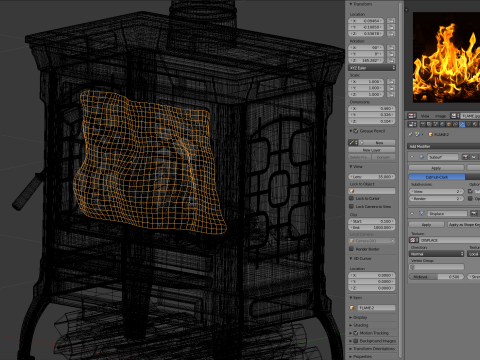Click the pin icon in properties context row
The width and height of the screenshot is (480, 360).
tap(410, 134)
